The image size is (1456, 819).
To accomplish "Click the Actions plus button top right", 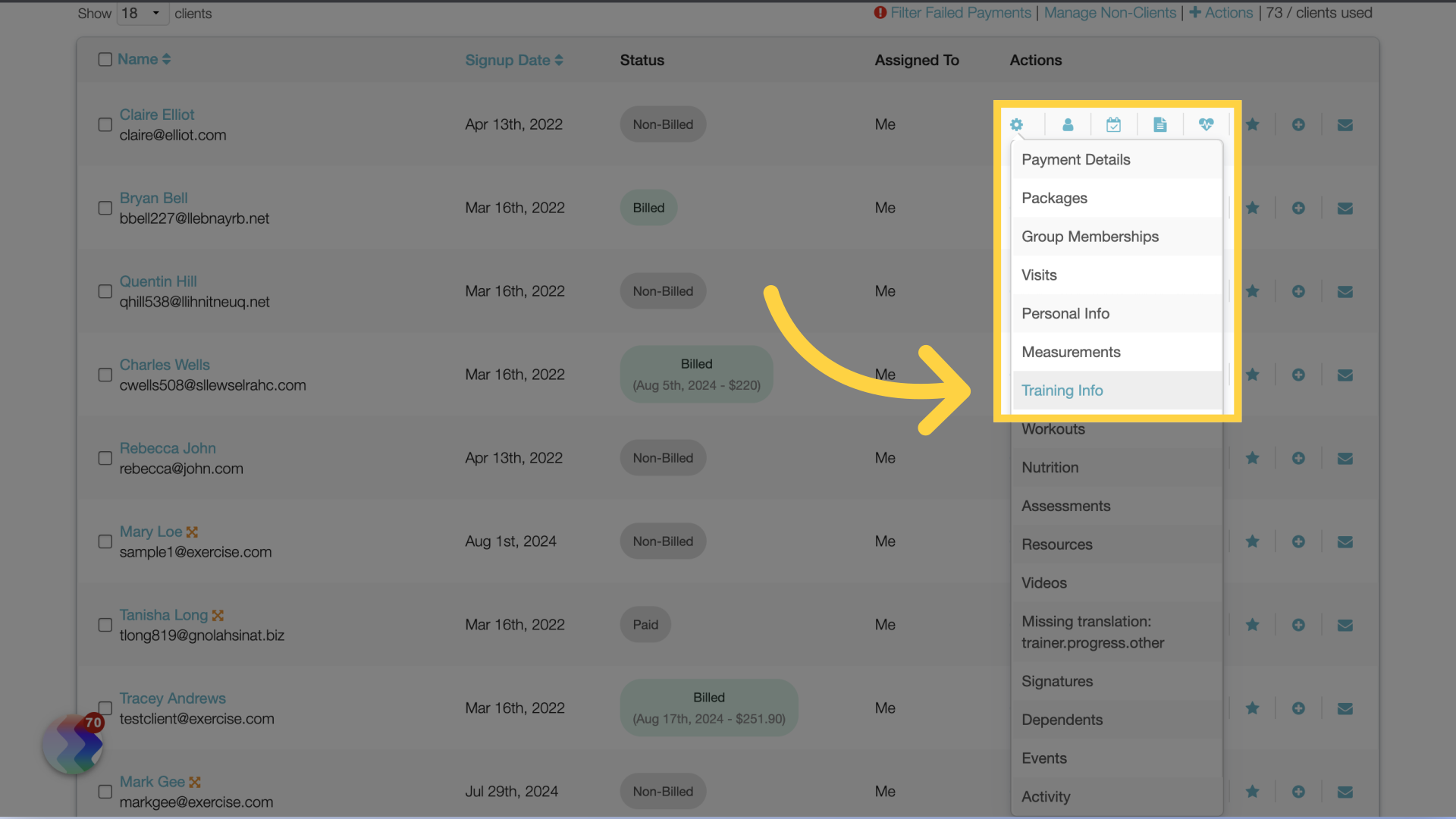I will (1222, 12).
